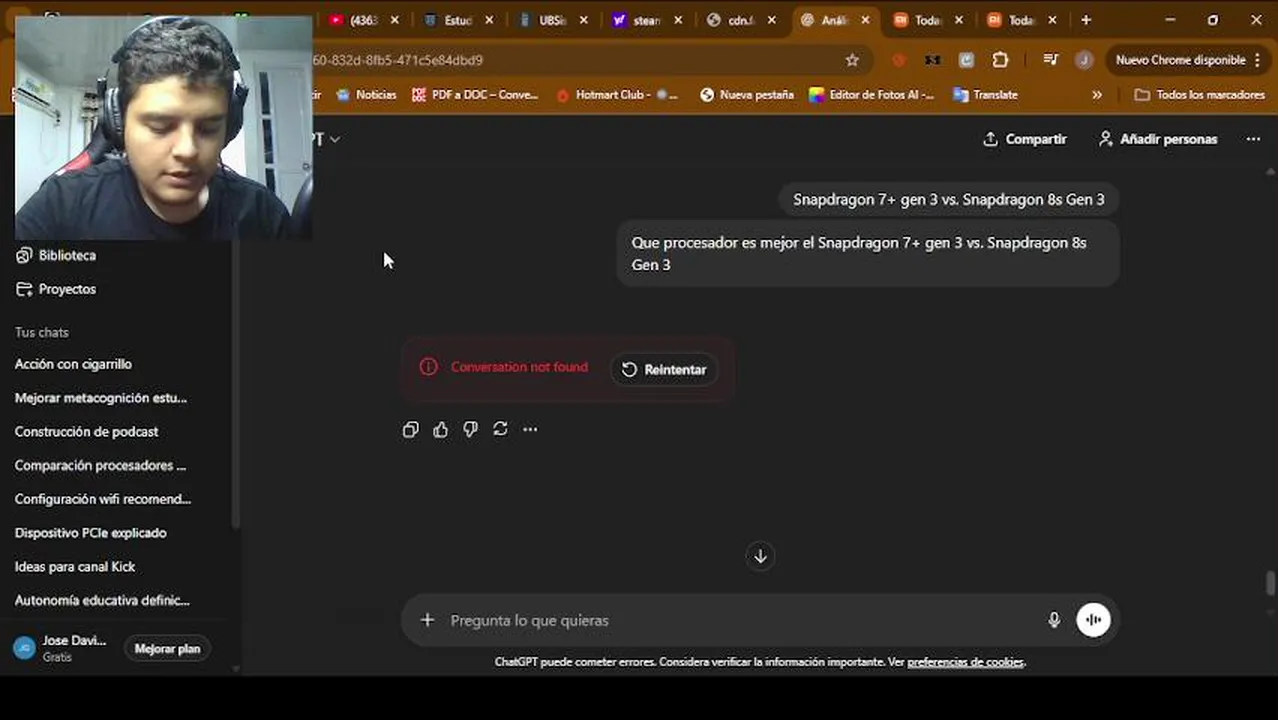Click the Reintentar button

pos(664,369)
